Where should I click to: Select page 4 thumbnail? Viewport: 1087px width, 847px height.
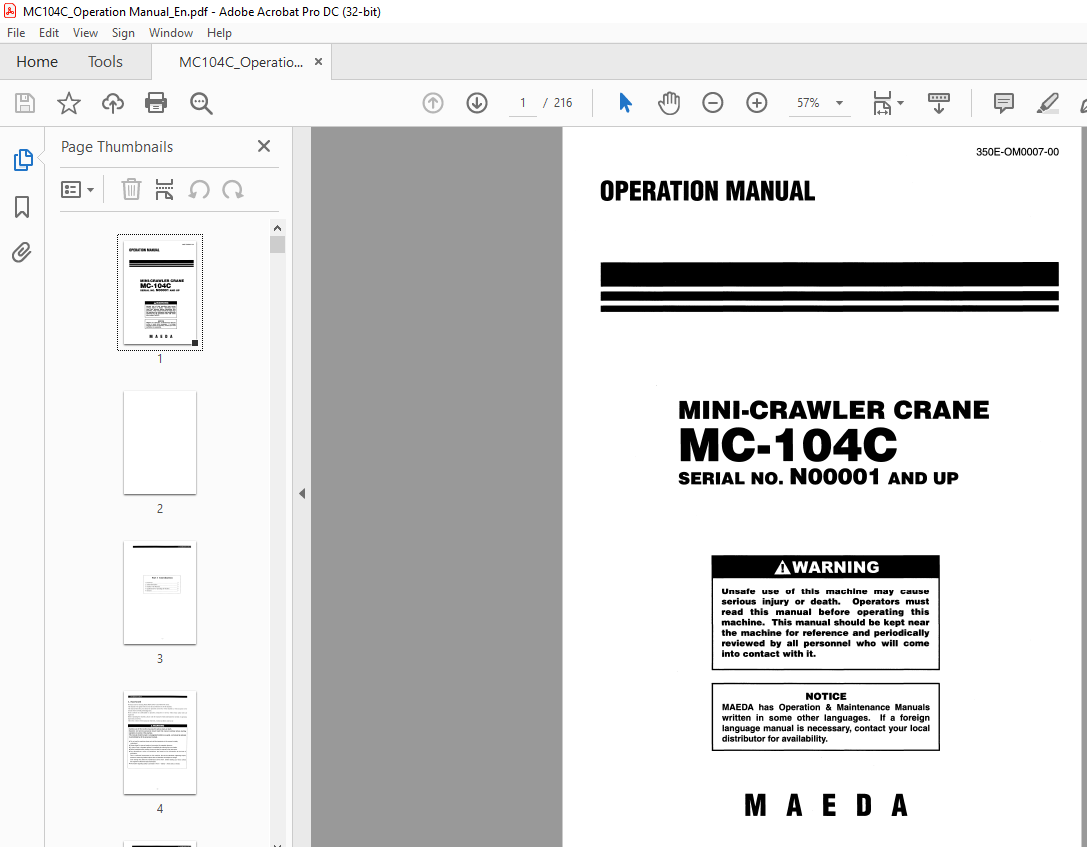point(160,742)
